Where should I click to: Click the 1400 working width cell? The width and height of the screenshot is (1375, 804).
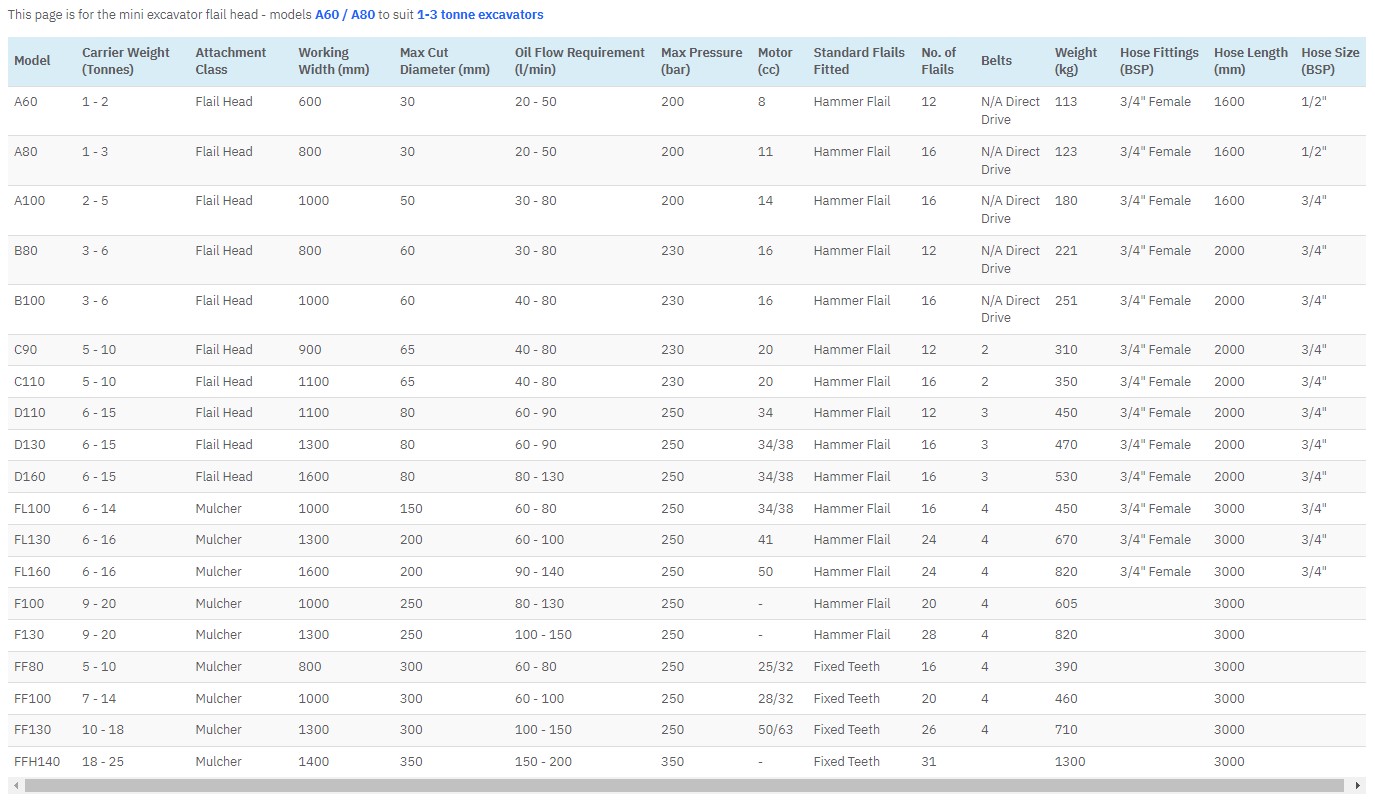(x=314, y=762)
